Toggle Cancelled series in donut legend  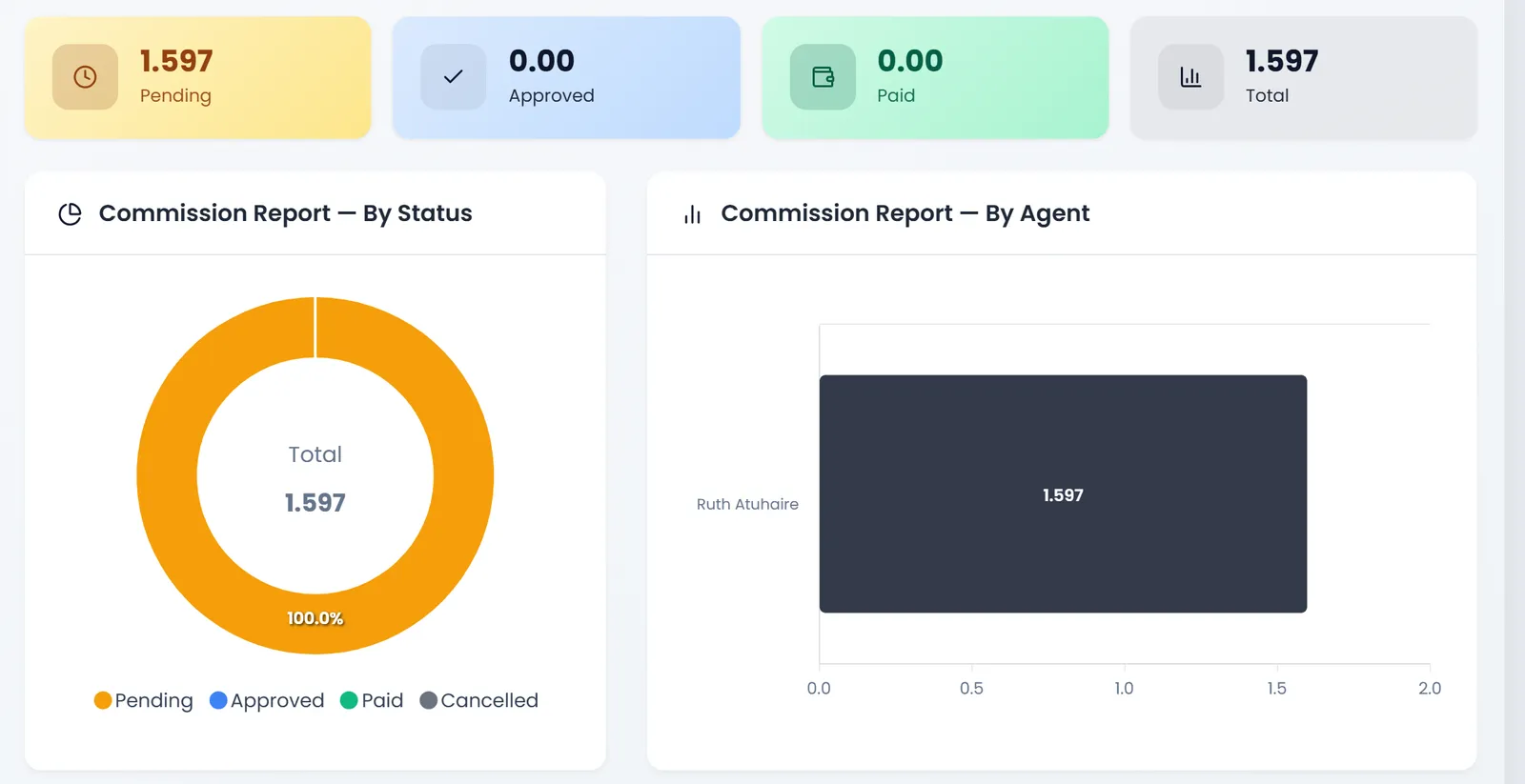coord(478,700)
